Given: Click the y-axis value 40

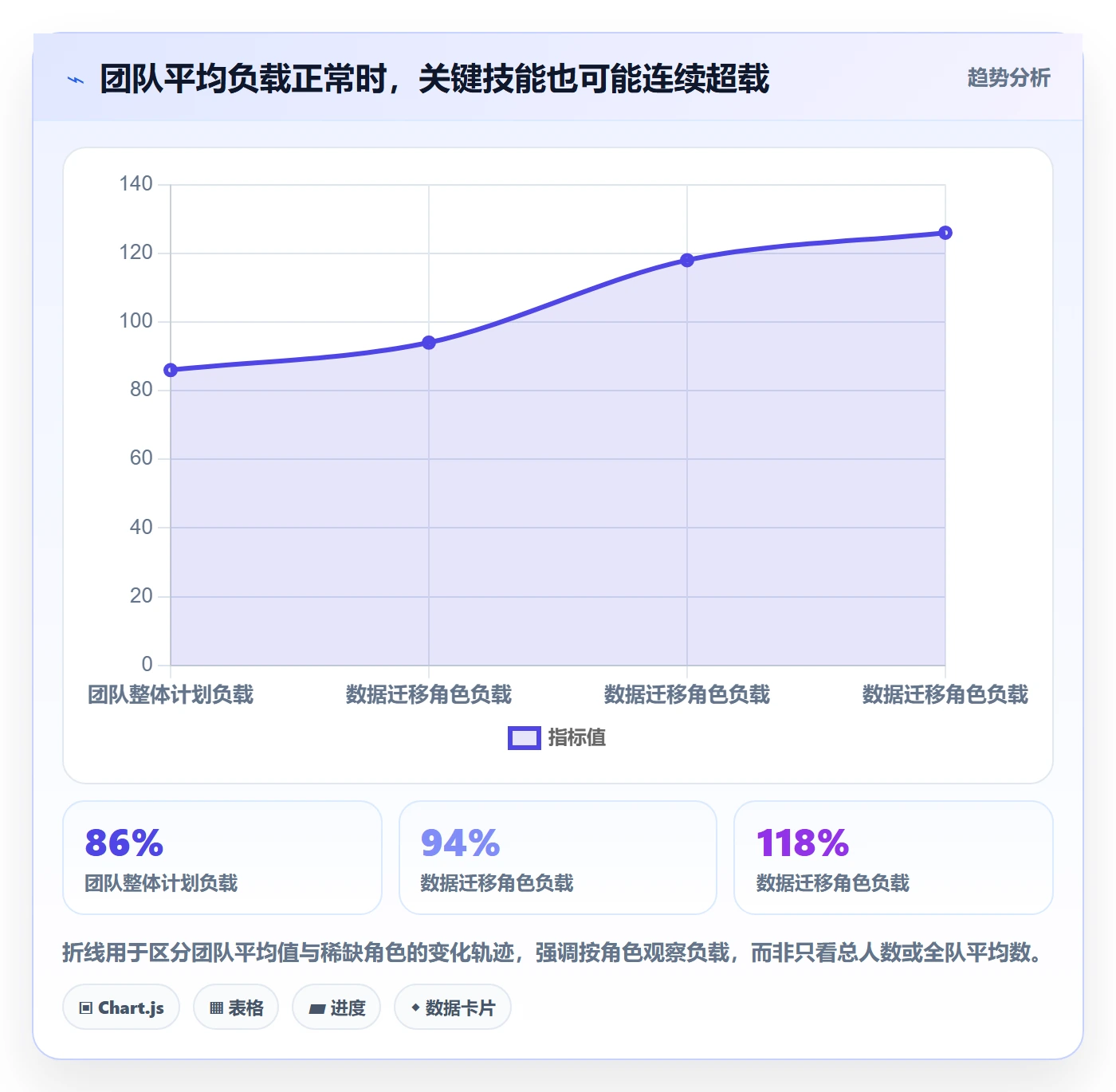Looking at the screenshot, I should [141, 527].
